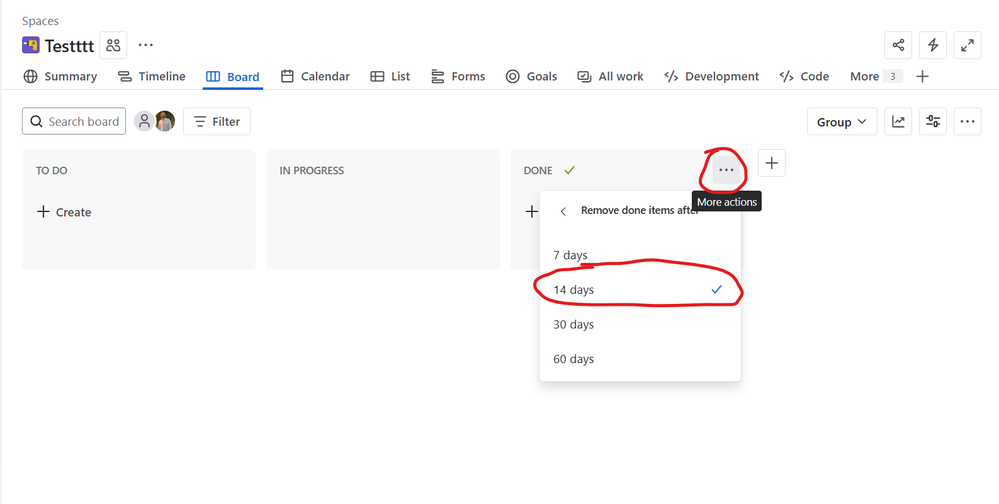999x504 pixels.
Task: Add a new column with plus button
Action: click(772, 163)
